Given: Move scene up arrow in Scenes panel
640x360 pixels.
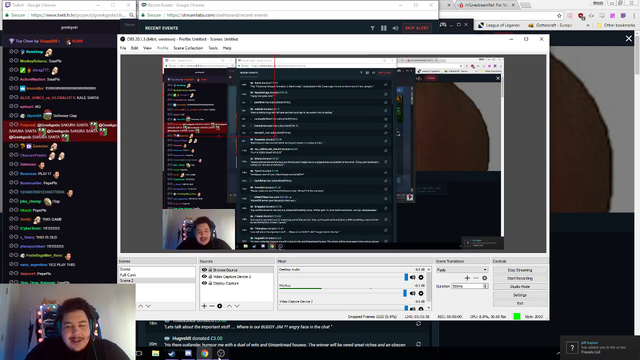Looking at the screenshot, I should 140,306.
